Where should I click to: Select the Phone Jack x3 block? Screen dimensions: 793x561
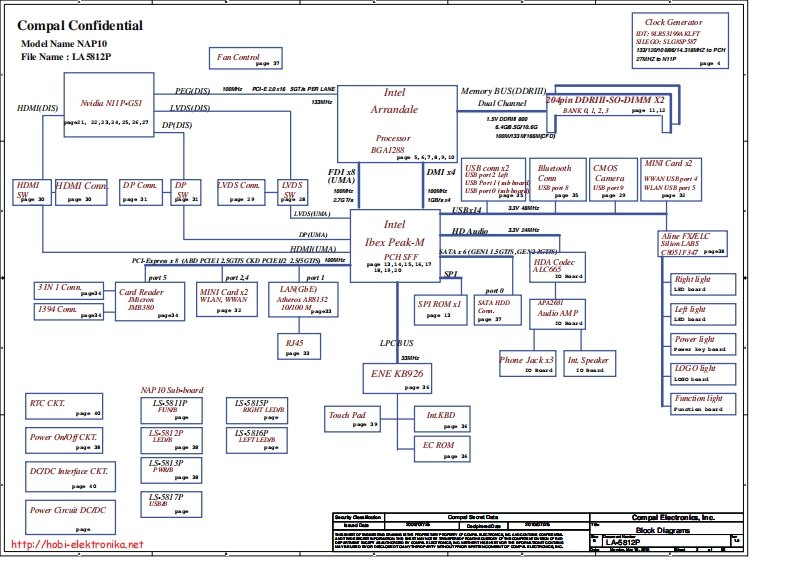[x=527, y=364]
